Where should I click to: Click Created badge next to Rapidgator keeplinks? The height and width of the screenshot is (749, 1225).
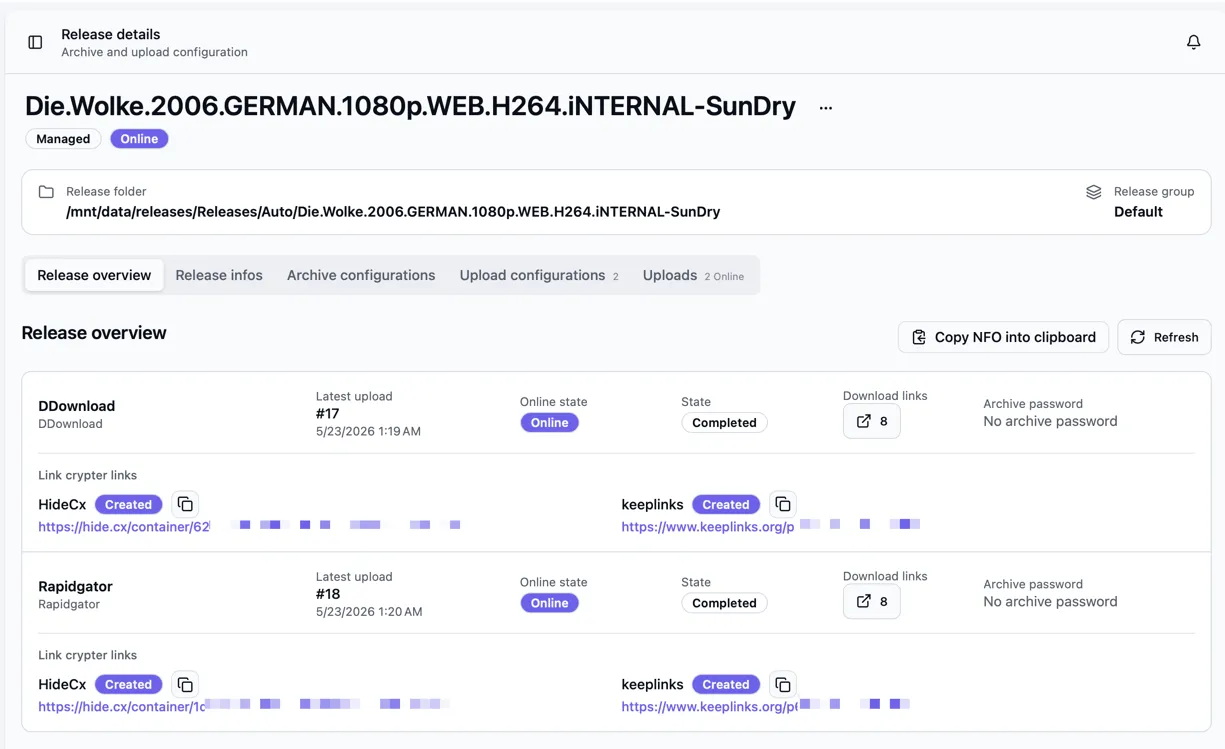click(x=726, y=685)
